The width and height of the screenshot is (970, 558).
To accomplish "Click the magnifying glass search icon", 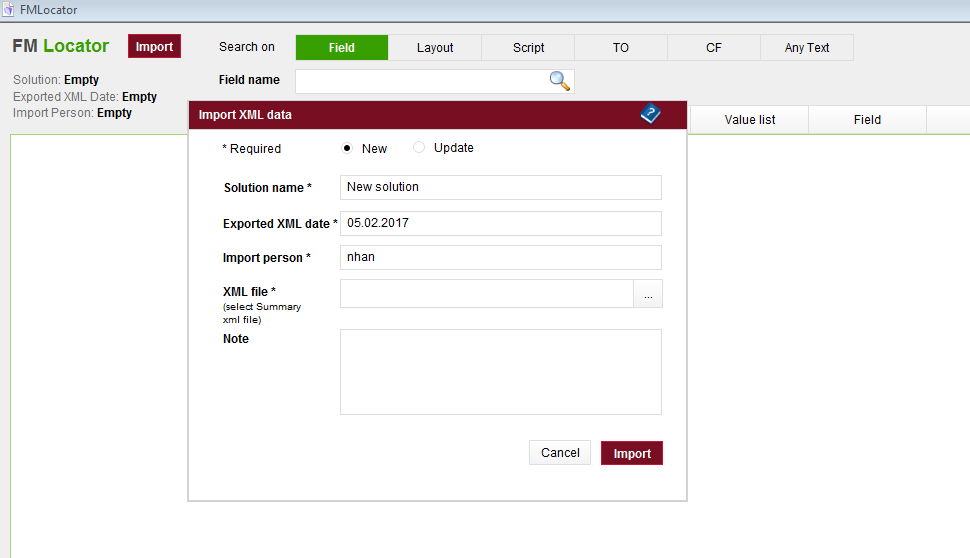I will tap(560, 81).
